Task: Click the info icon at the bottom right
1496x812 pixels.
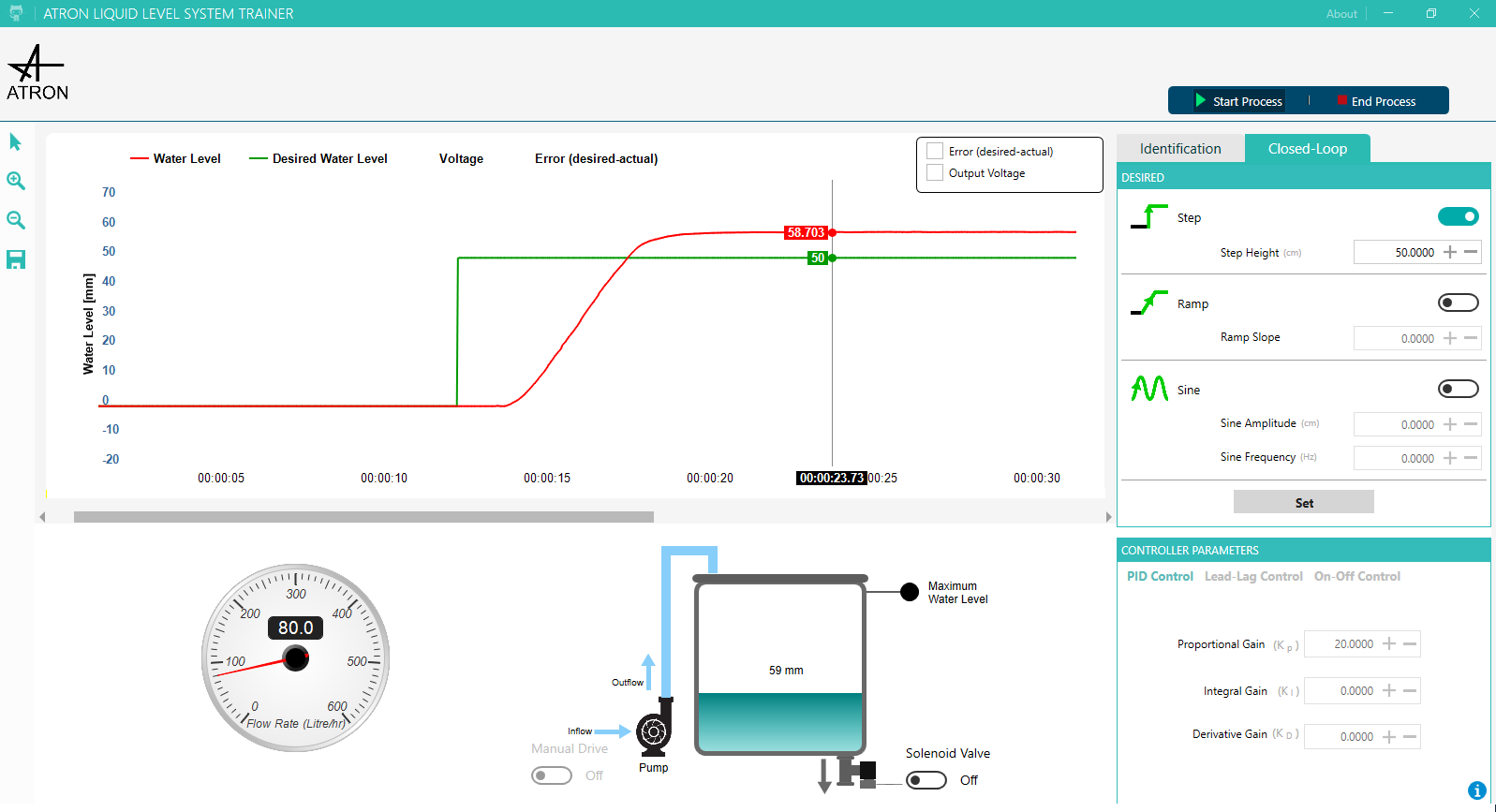Action: pyautogui.click(x=1477, y=790)
